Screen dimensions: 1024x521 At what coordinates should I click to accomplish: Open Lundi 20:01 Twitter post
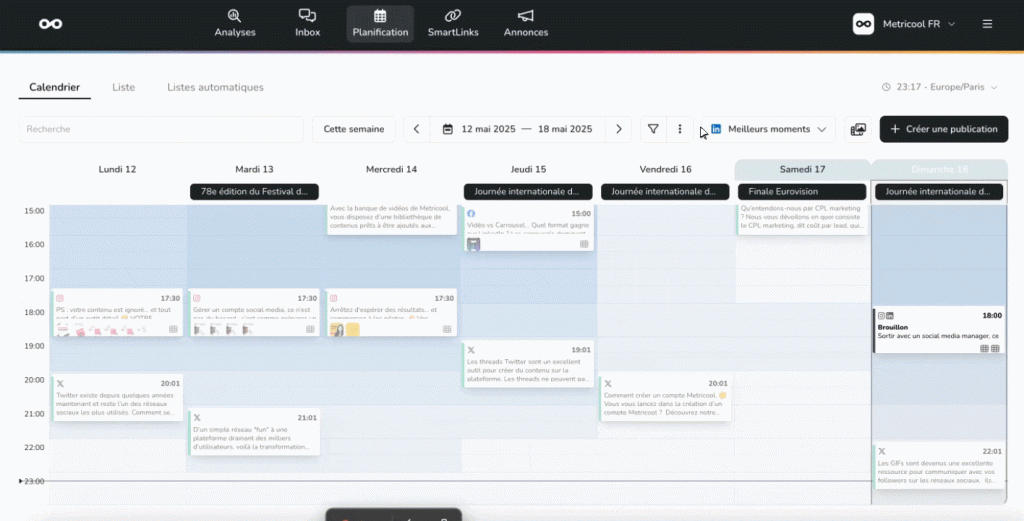pos(118,398)
